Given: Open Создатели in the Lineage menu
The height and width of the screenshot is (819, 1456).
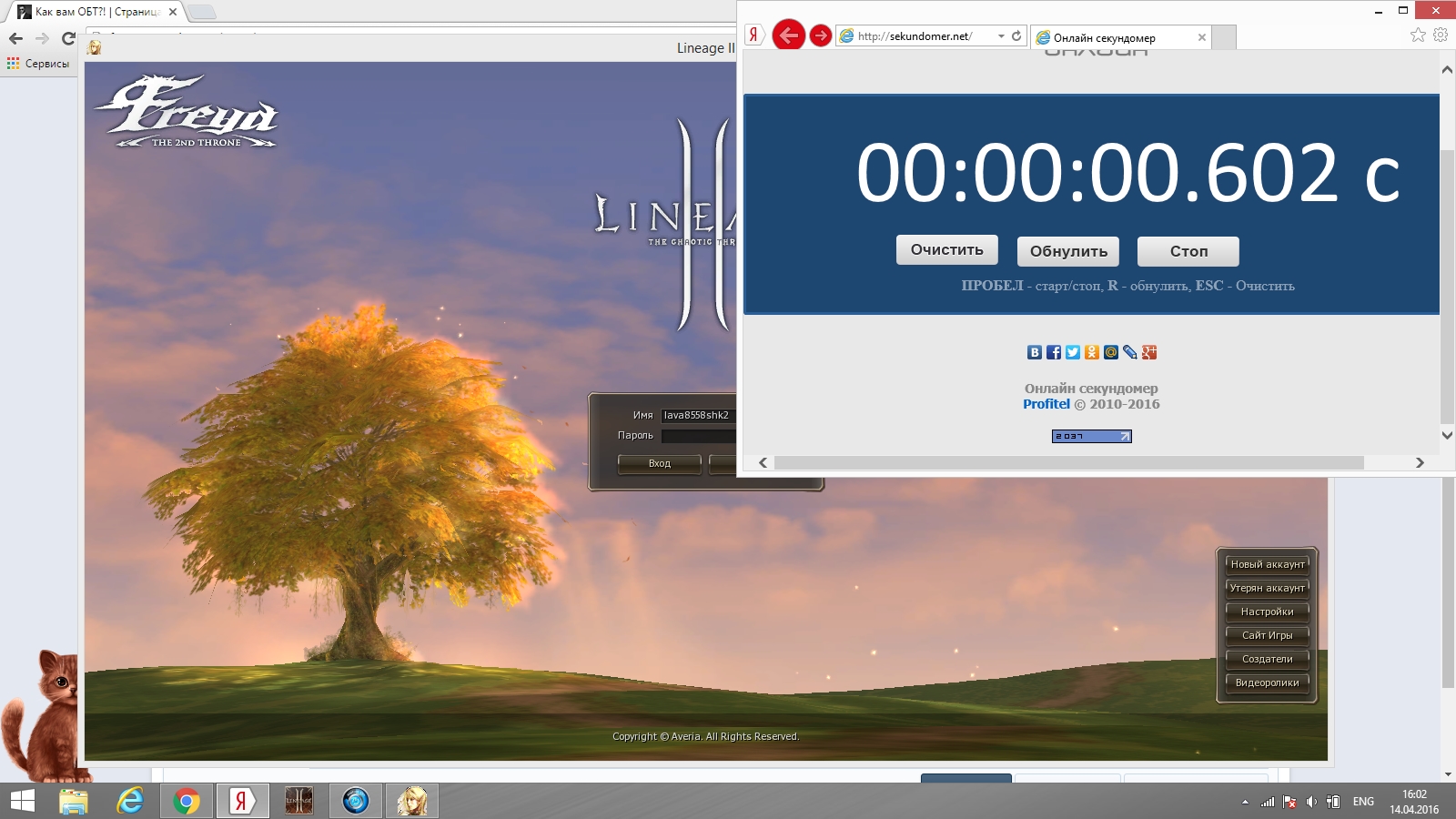Looking at the screenshot, I should coord(1268,659).
